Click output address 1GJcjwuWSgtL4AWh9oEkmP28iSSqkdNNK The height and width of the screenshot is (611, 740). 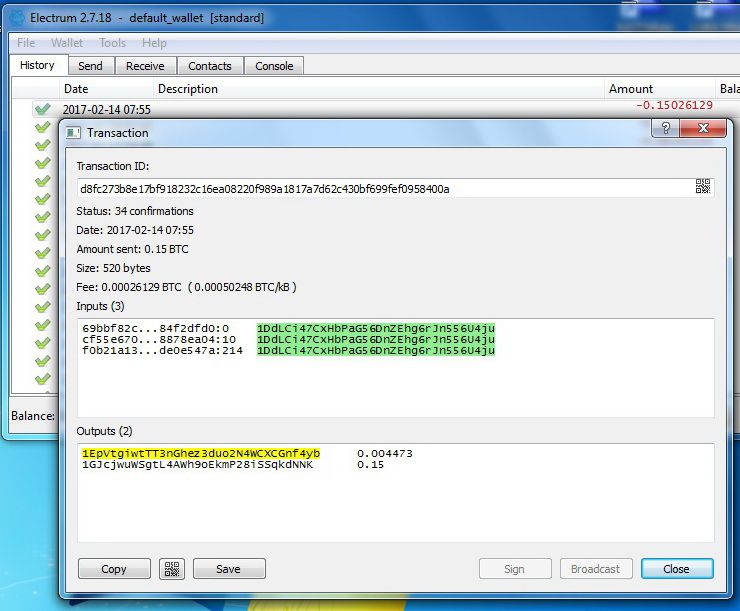coord(197,465)
